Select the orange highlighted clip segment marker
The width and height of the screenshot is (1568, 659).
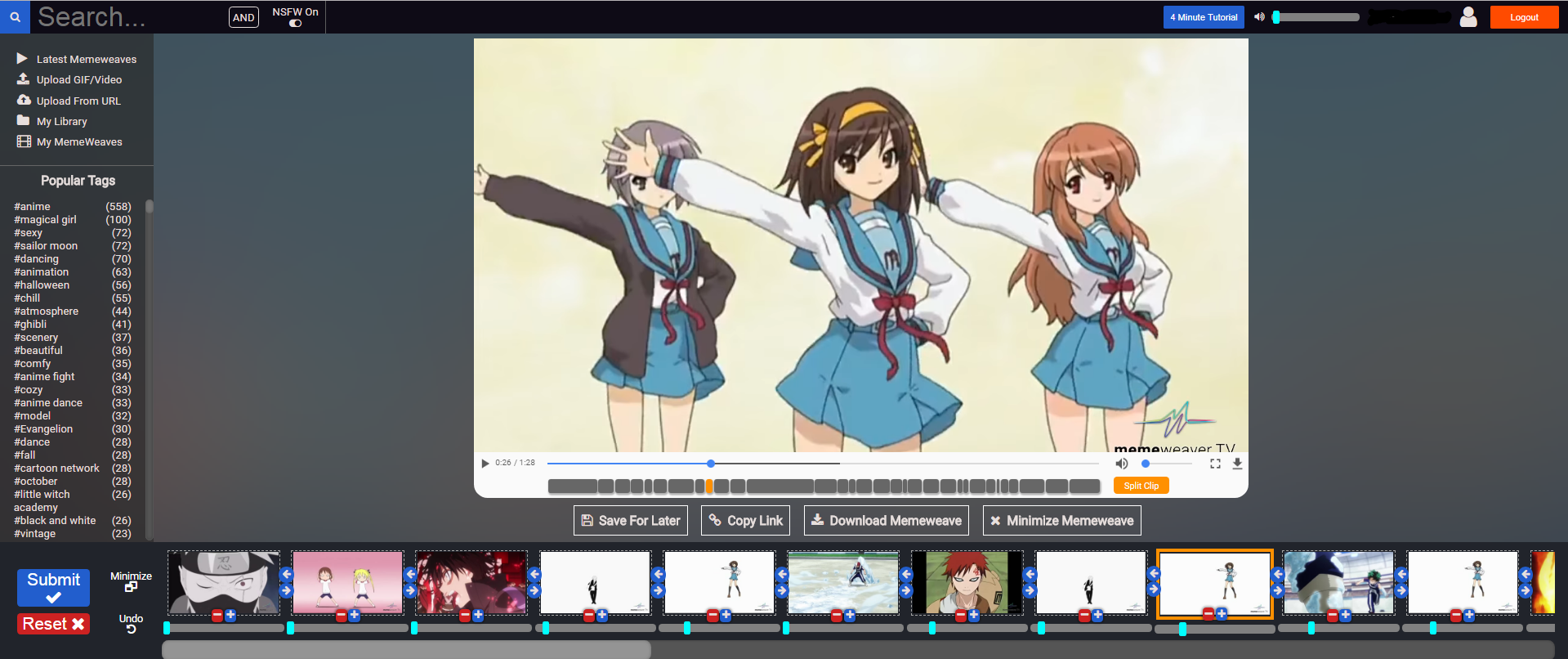pyautogui.click(x=708, y=486)
